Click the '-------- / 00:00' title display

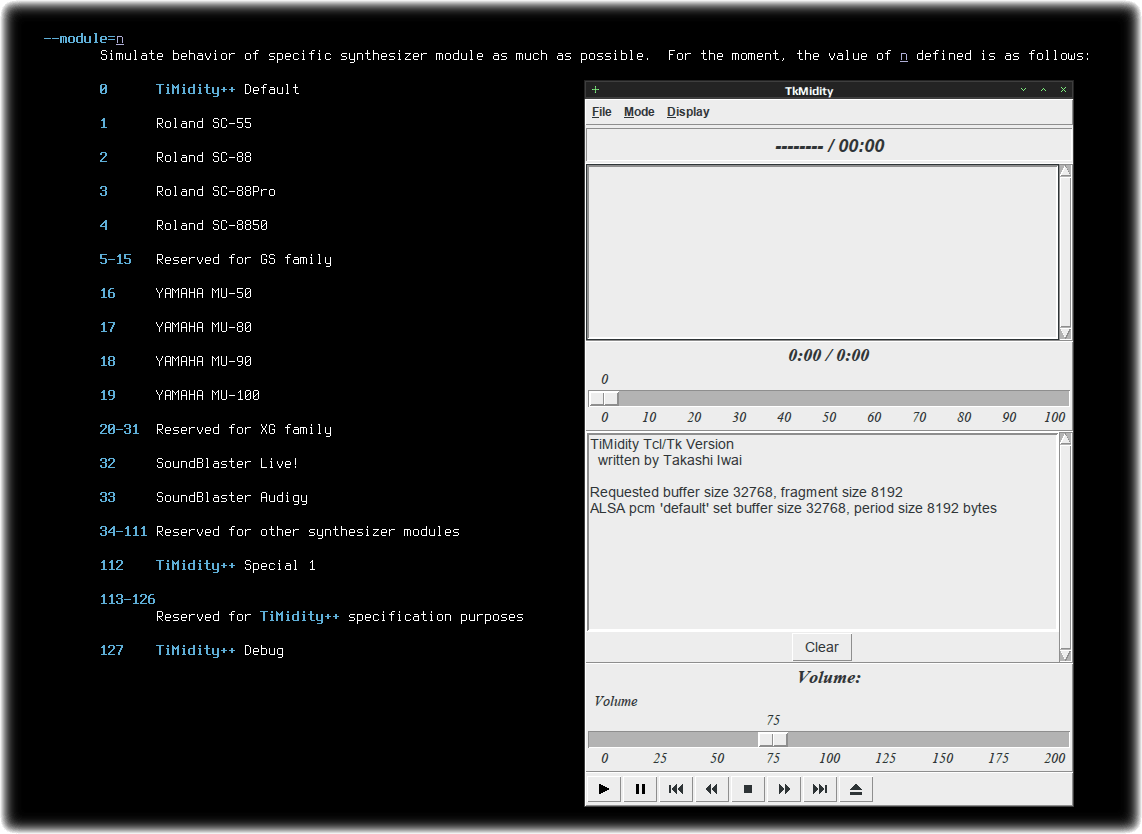click(x=830, y=146)
